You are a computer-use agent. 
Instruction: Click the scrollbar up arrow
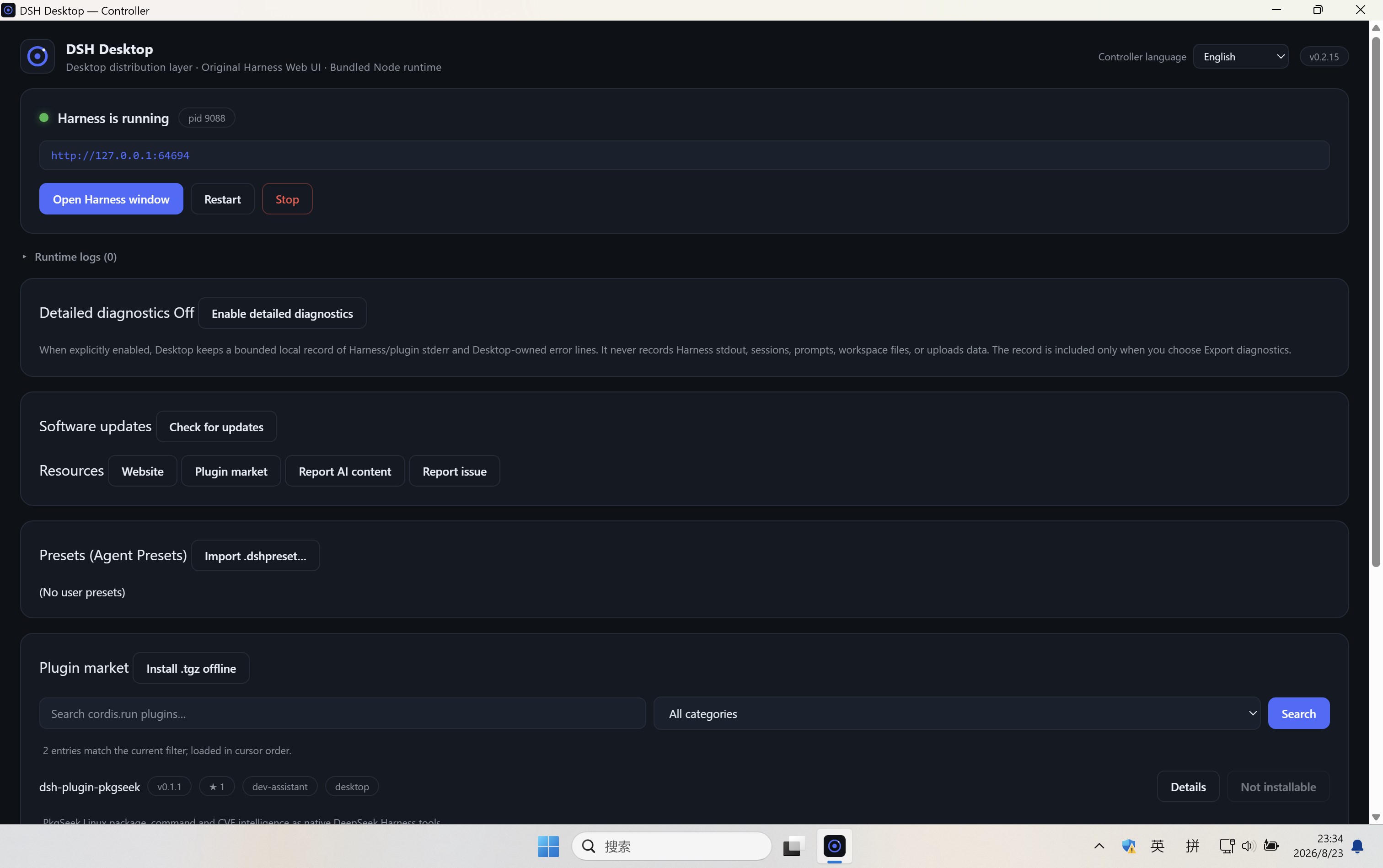tap(1376, 27)
